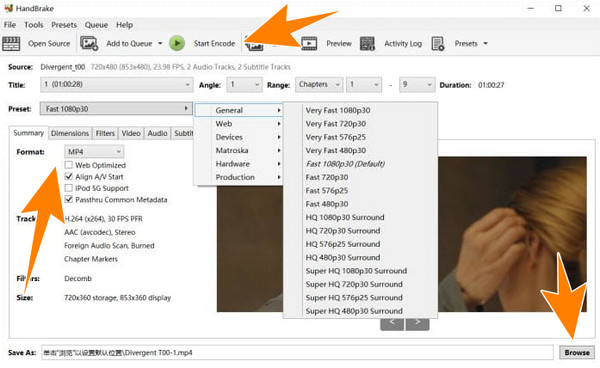Expand the Devices preset category
This screenshot has width=600, height=368.
[x=239, y=137]
